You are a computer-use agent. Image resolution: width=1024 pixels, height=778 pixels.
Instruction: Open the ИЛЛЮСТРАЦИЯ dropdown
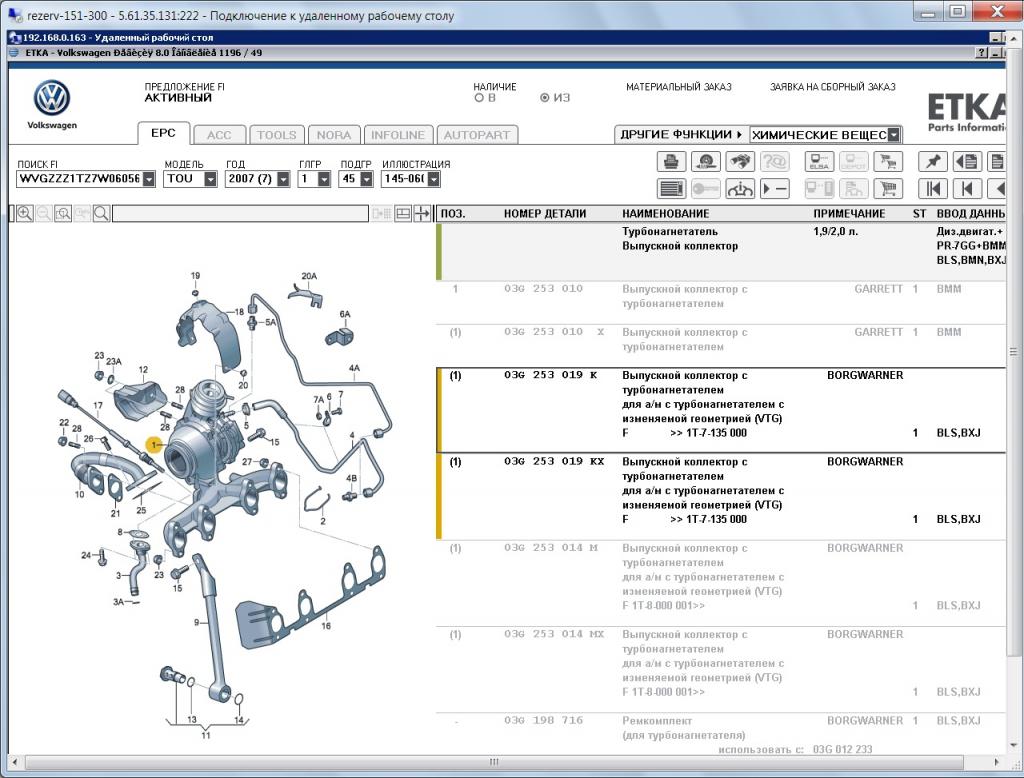click(x=434, y=178)
